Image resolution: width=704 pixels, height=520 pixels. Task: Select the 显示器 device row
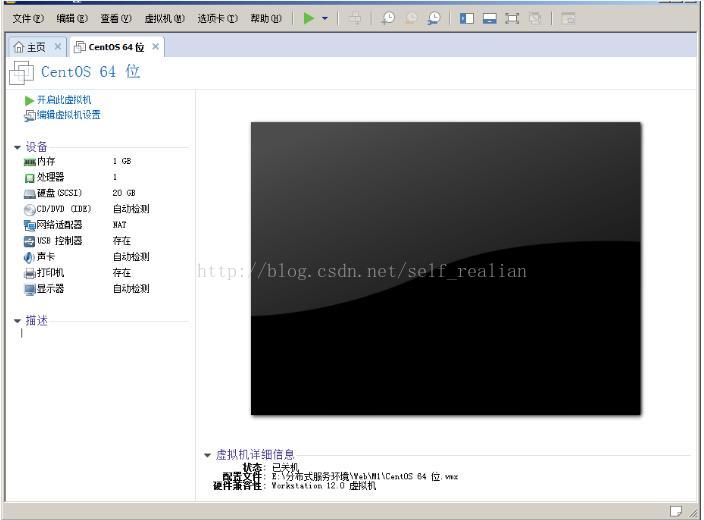pos(86,289)
